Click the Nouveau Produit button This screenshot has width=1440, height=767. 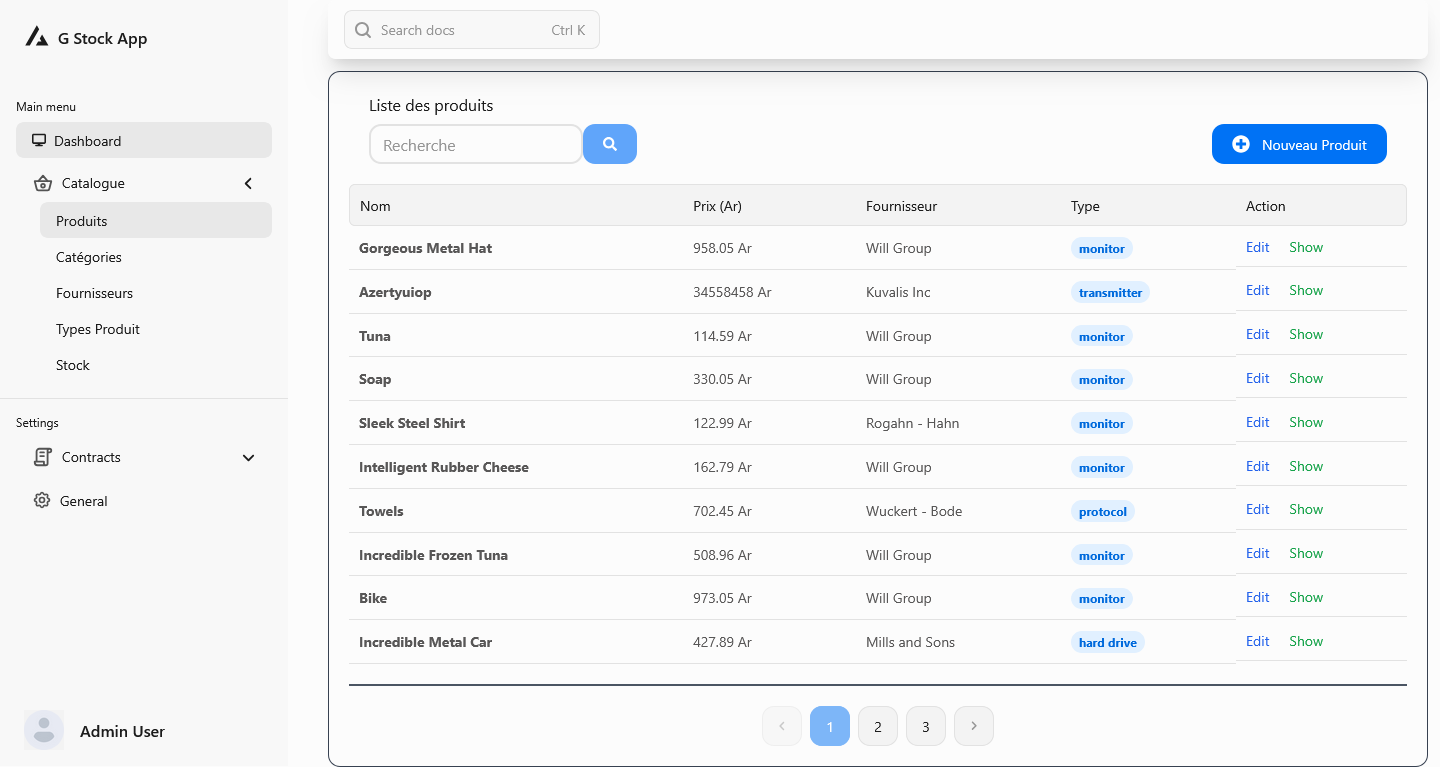[x=1299, y=144]
